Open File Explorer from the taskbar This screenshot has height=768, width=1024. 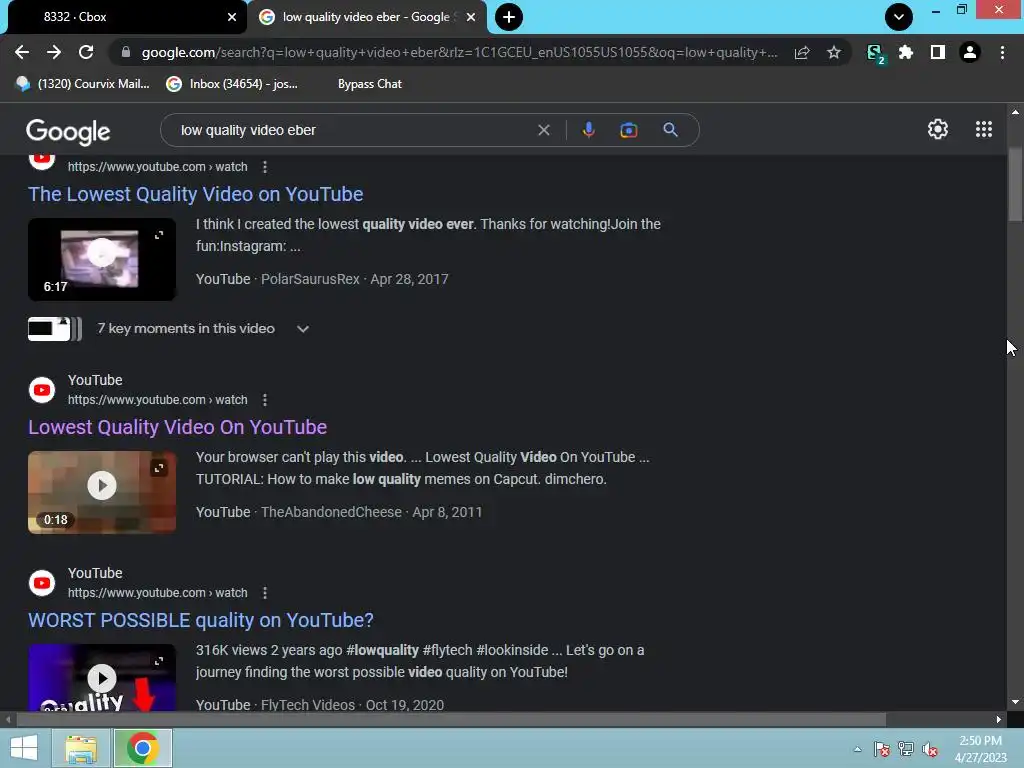(x=81, y=748)
